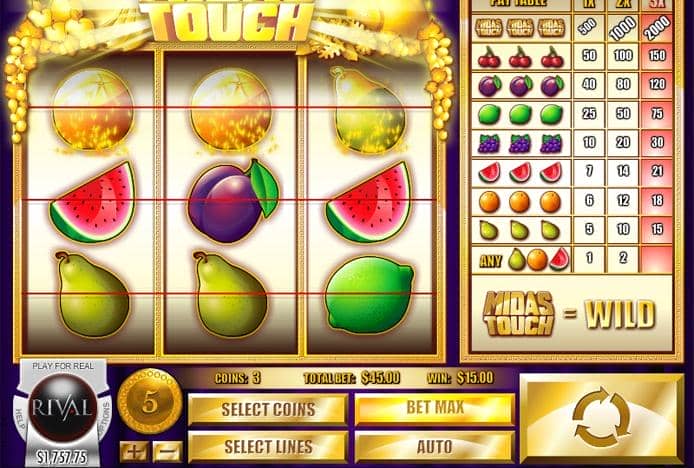Decrease coin value with the minus button
Screen dimensions: 694x468
[167, 452]
